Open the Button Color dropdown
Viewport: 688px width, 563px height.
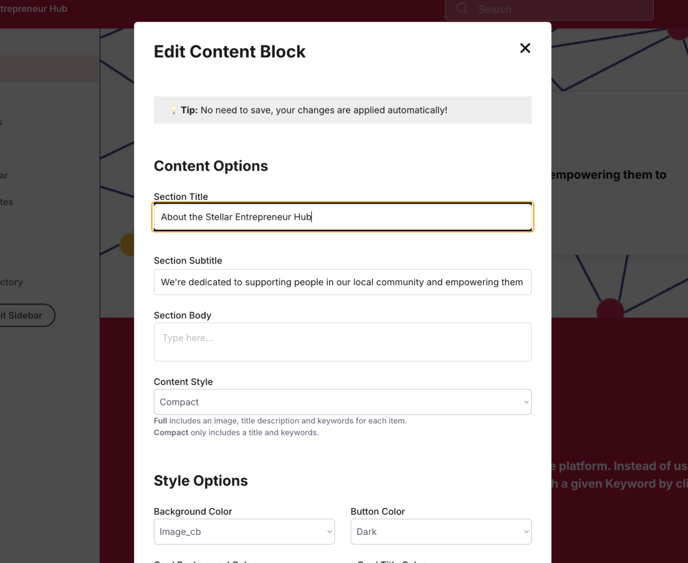click(441, 532)
